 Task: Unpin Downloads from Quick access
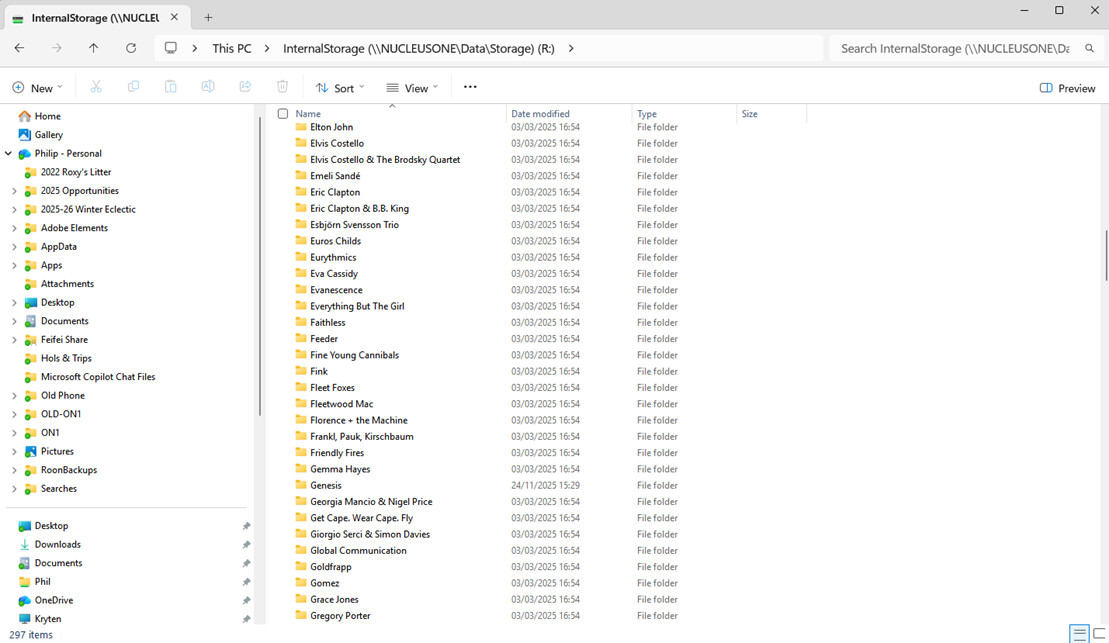(246, 545)
